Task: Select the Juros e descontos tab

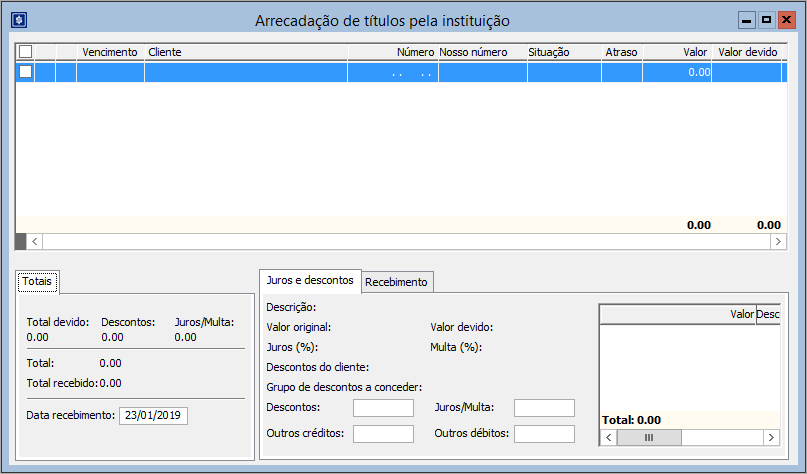Action: [x=310, y=281]
